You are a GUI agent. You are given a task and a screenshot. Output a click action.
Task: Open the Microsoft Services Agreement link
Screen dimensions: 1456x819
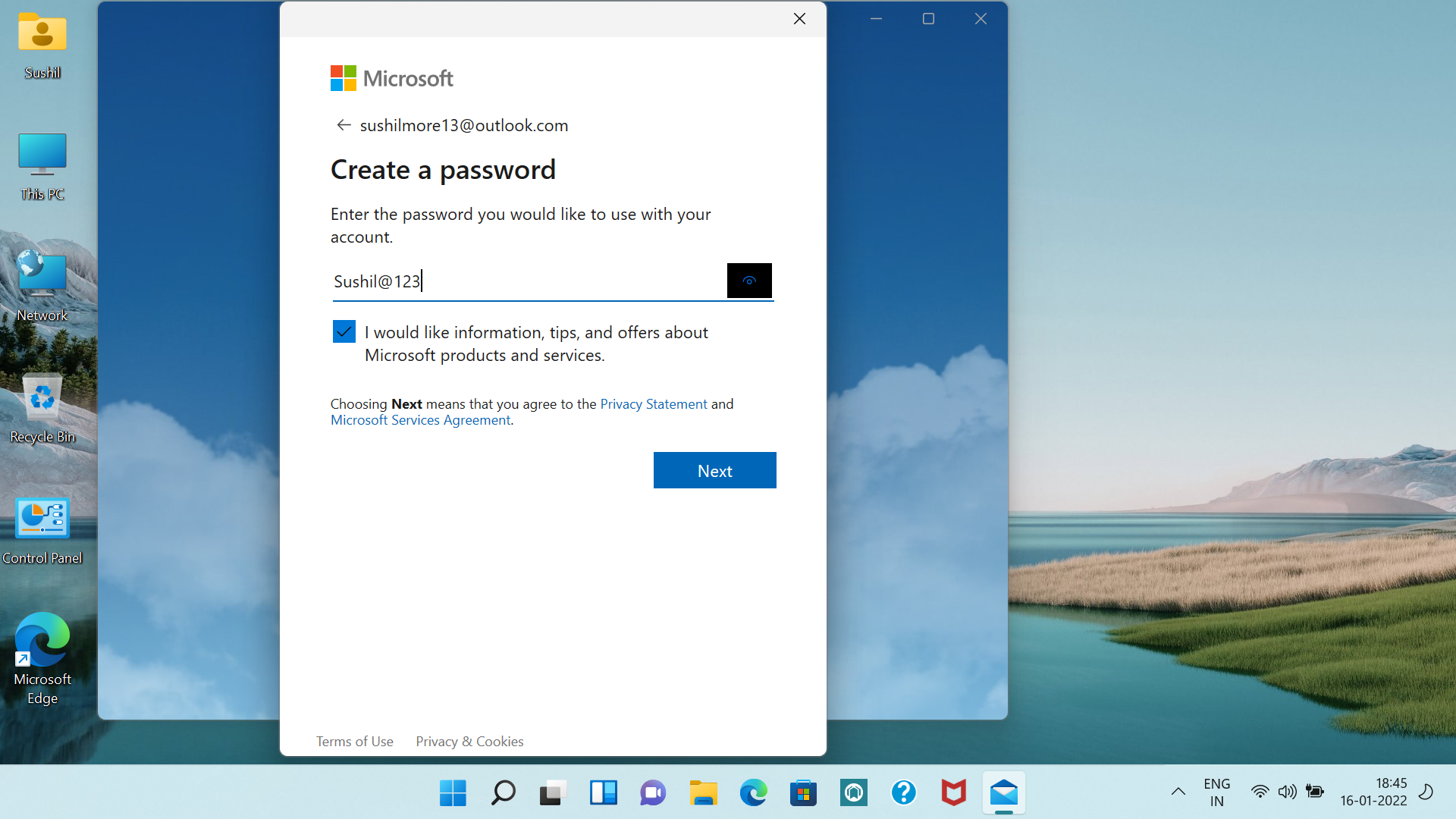(420, 420)
